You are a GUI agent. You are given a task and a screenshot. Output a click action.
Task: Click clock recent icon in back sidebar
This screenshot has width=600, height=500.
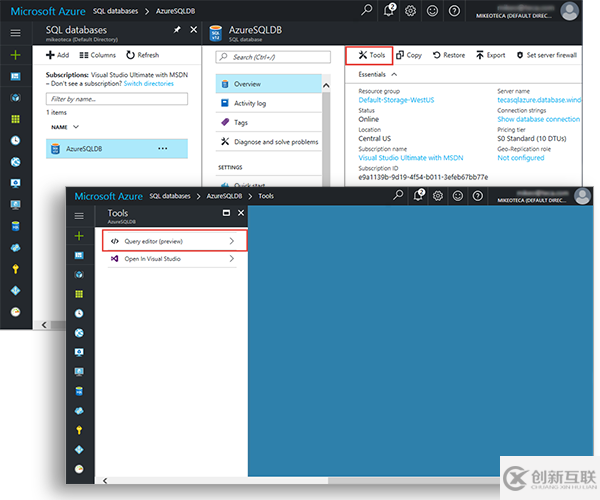(15, 140)
